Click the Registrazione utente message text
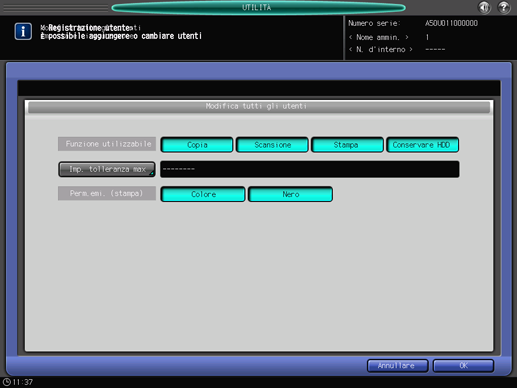 tap(90, 28)
